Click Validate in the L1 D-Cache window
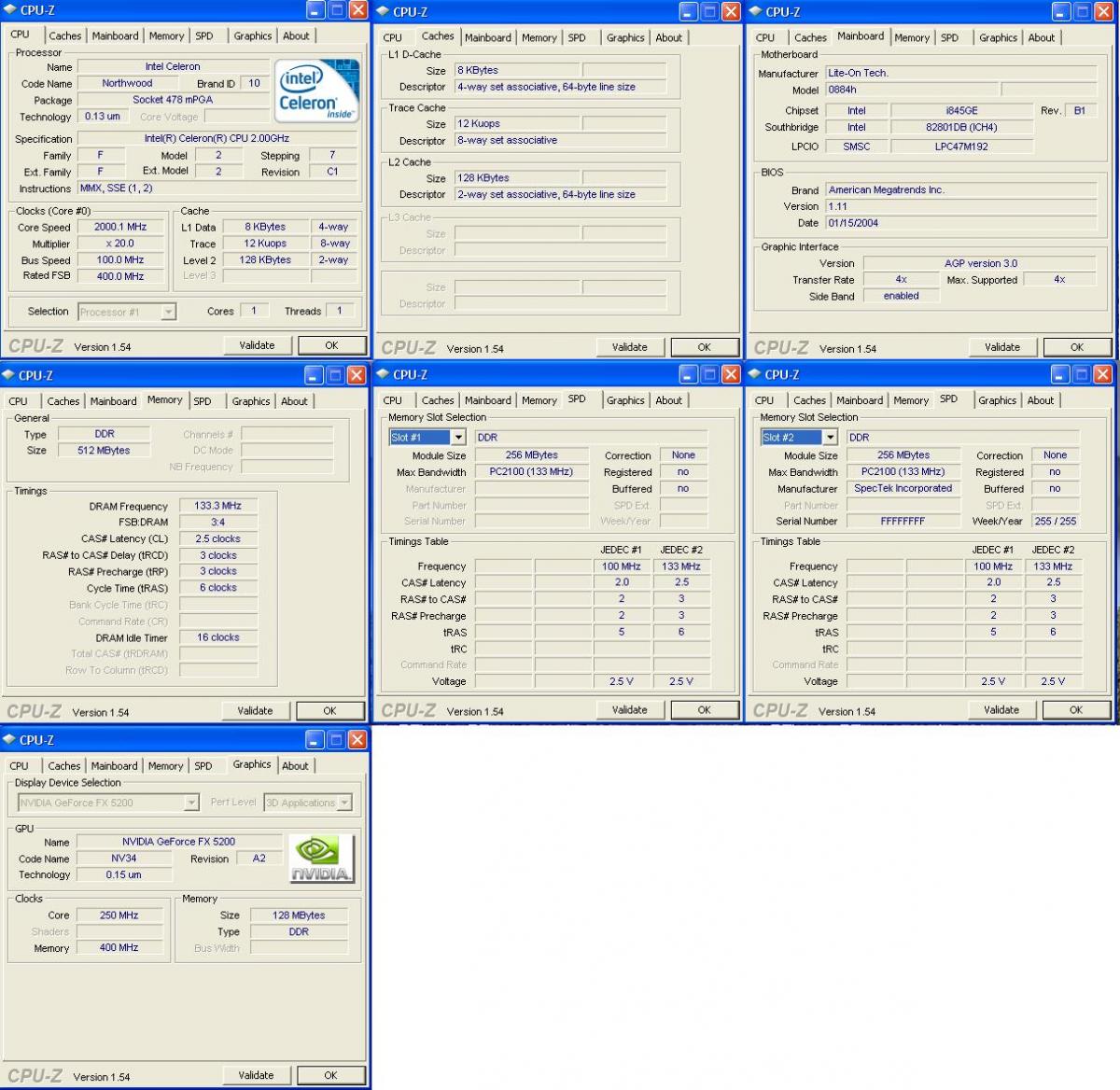 tap(630, 347)
